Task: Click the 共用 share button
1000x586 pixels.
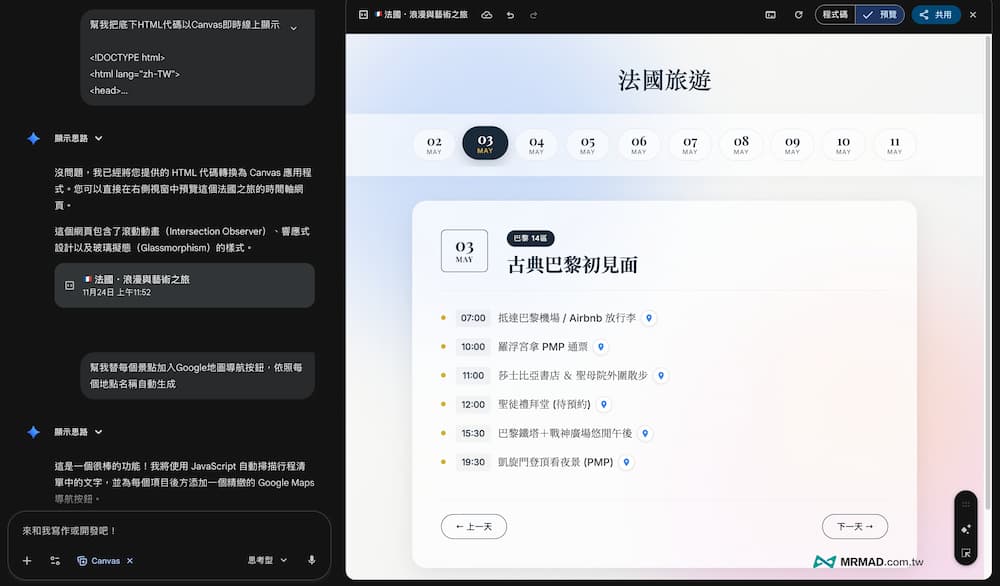Action: coord(936,14)
